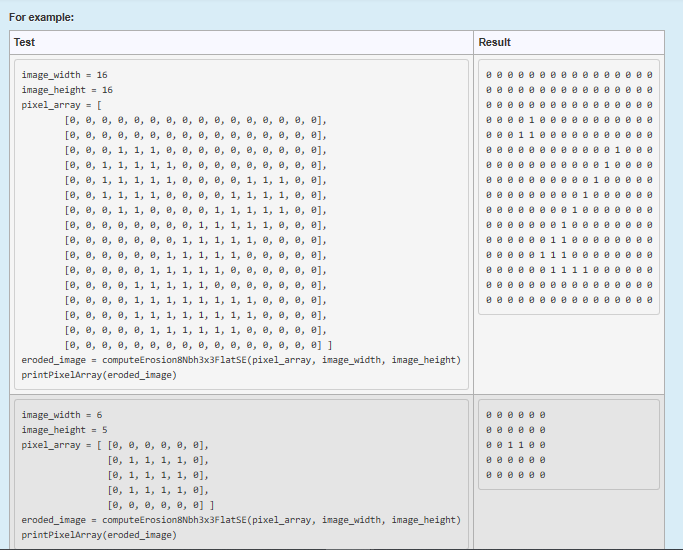Click the line "image_width = 16"

[x=64, y=75]
